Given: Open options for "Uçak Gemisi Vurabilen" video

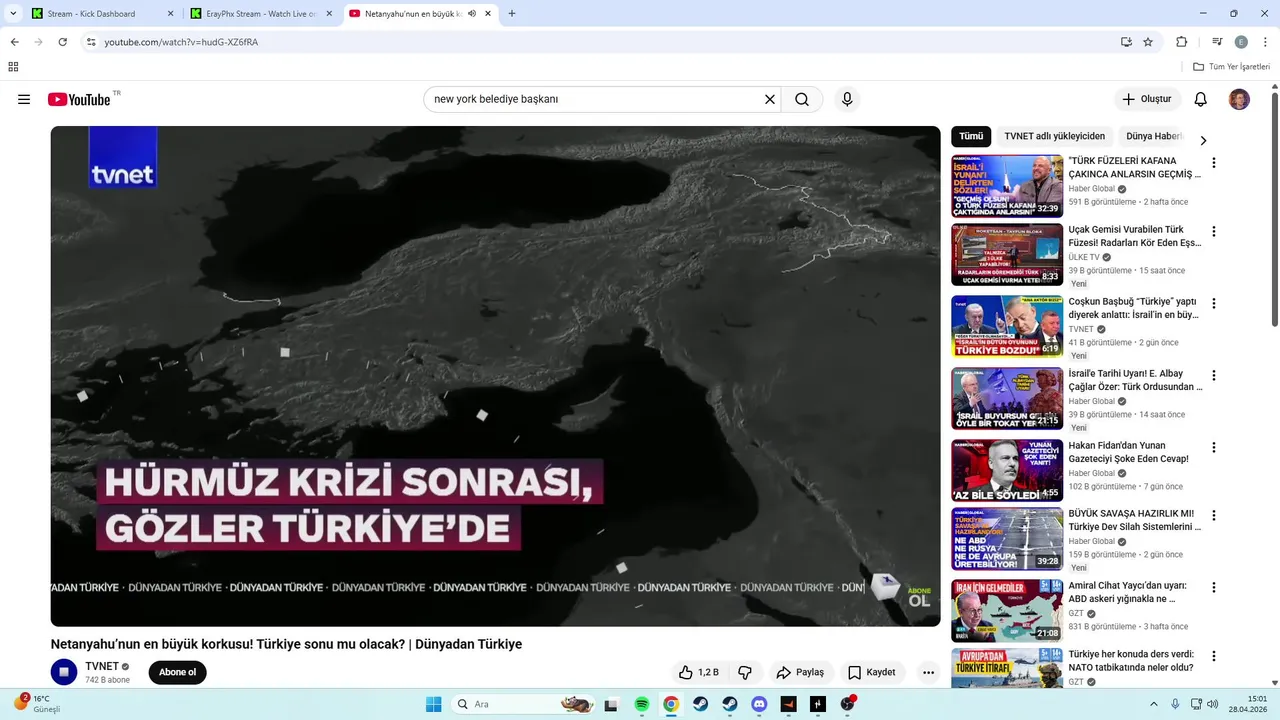Looking at the screenshot, I should [1214, 231].
